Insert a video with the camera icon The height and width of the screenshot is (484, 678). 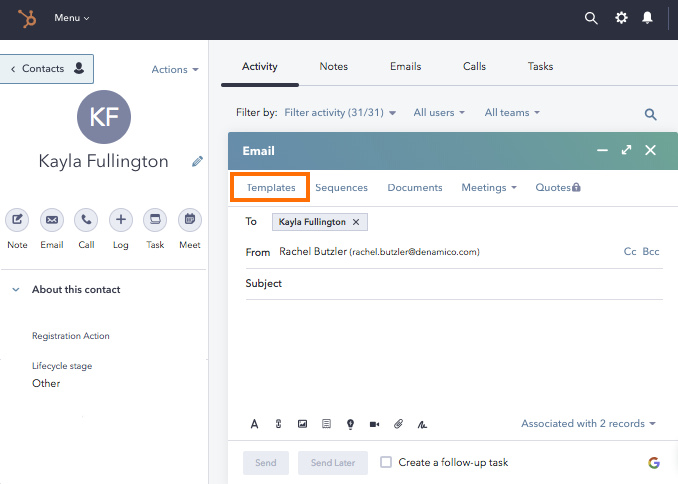(x=374, y=424)
